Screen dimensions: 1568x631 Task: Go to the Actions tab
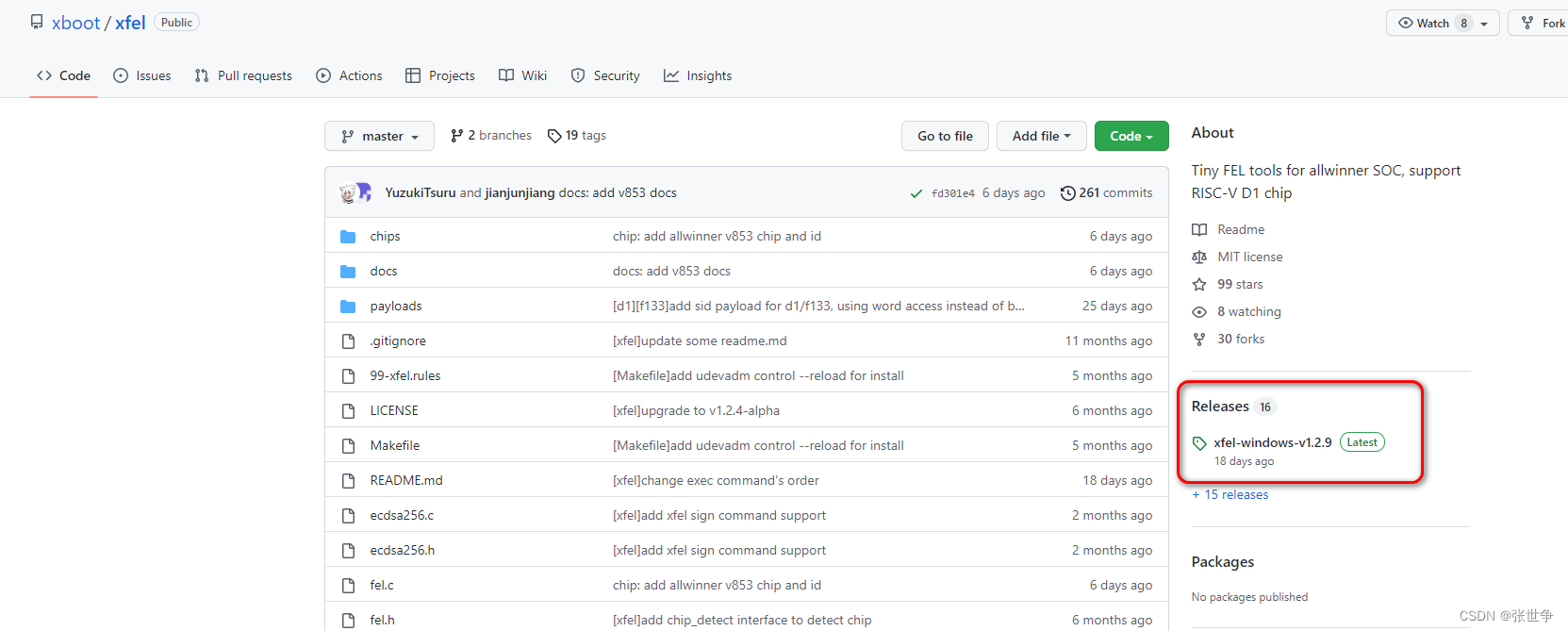[349, 75]
